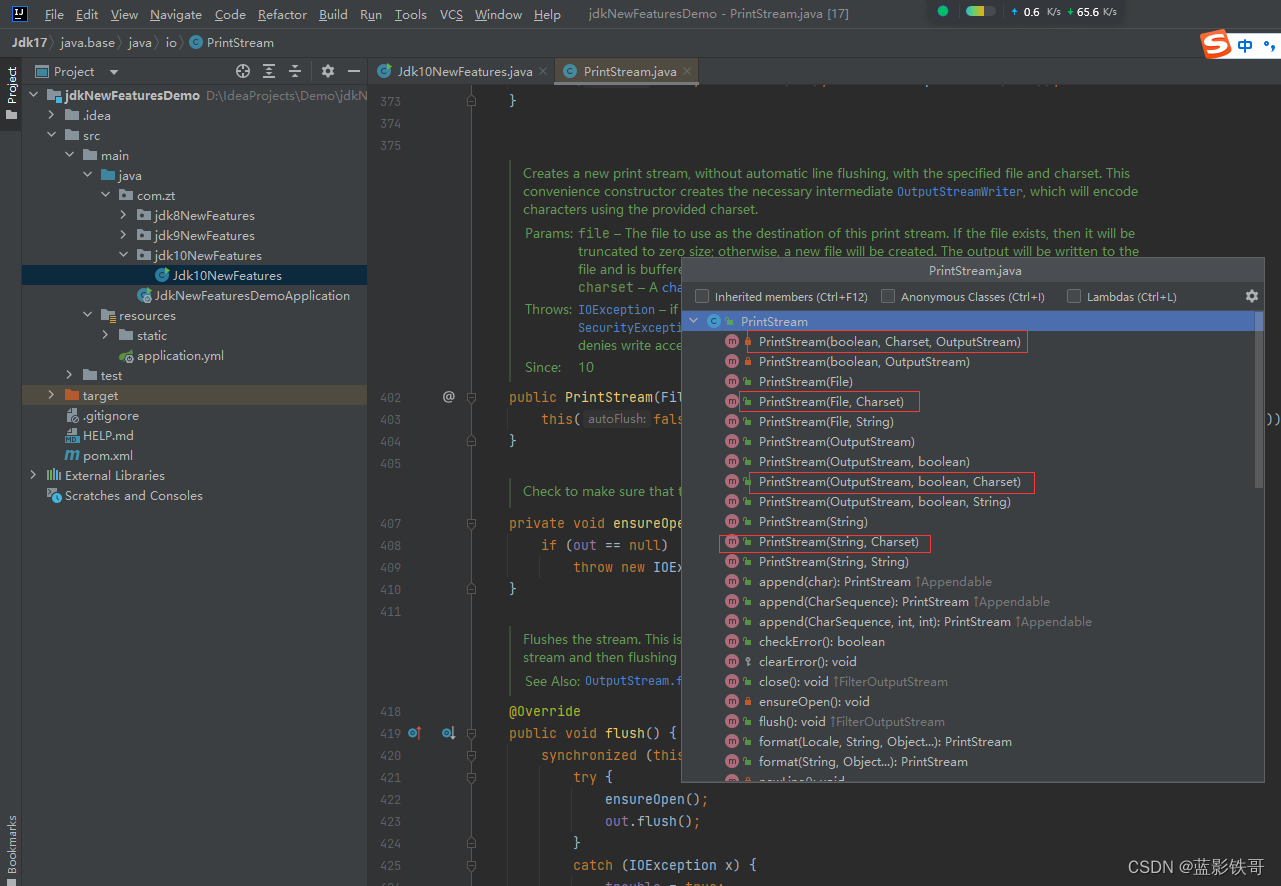Click PrintStream class icon in breadcrumb
Screen dimensions: 1281x886
coord(195,42)
